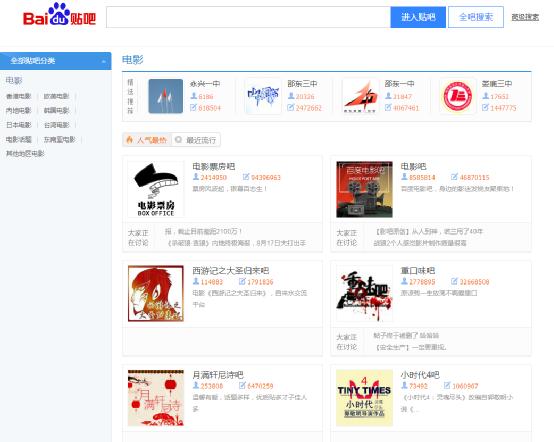Click member icon under 邵东三中
This screenshot has height=442, width=554.
[291, 96]
